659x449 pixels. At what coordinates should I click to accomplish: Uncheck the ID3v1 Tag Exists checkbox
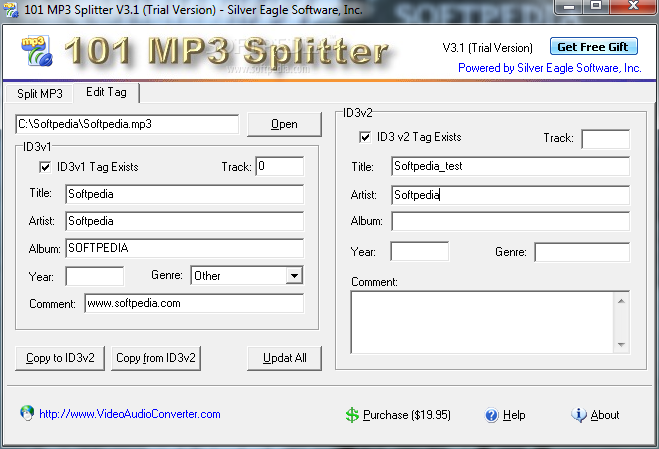point(45,167)
